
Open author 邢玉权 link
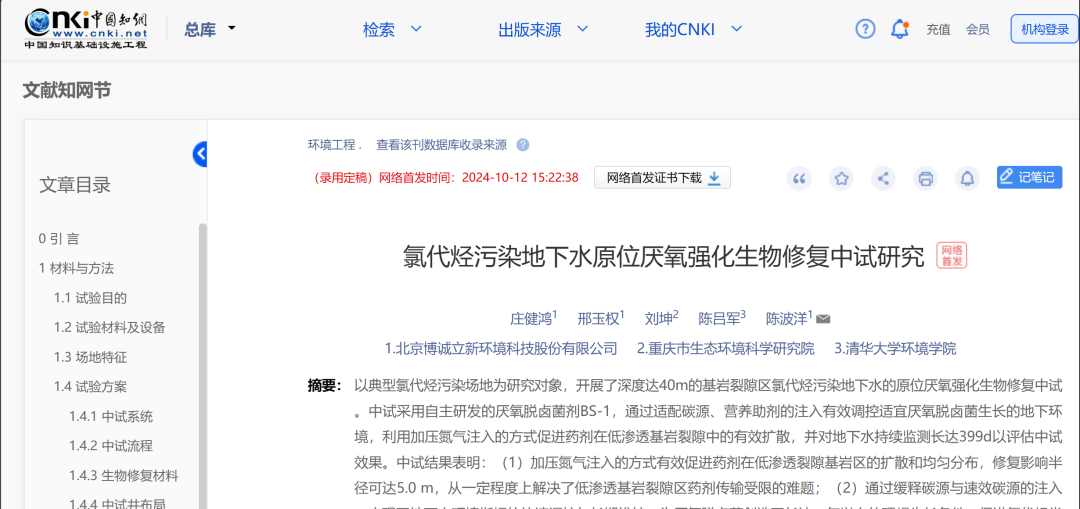click(598, 319)
